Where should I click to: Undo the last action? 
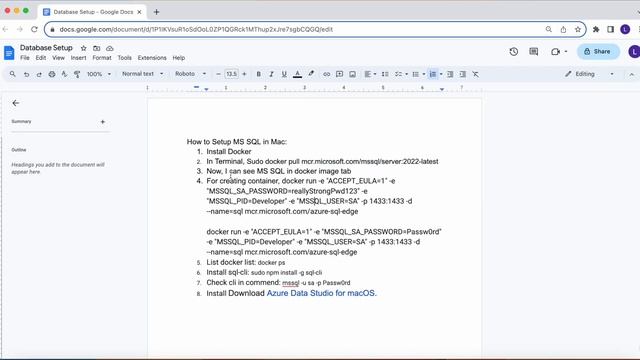26,74
